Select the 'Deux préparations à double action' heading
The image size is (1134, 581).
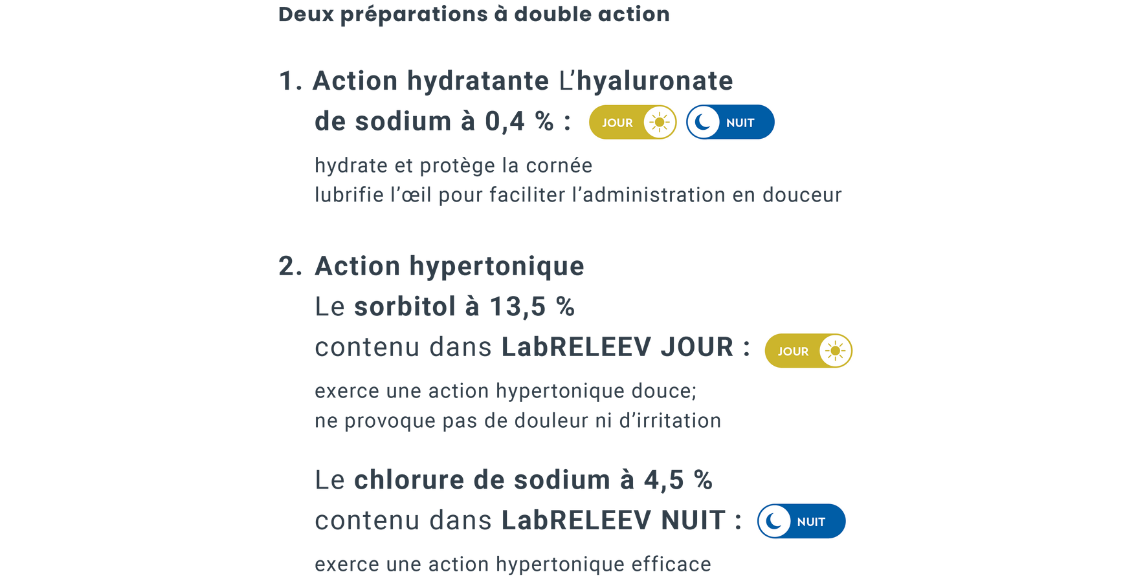pyautogui.click(x=474, y=14)
